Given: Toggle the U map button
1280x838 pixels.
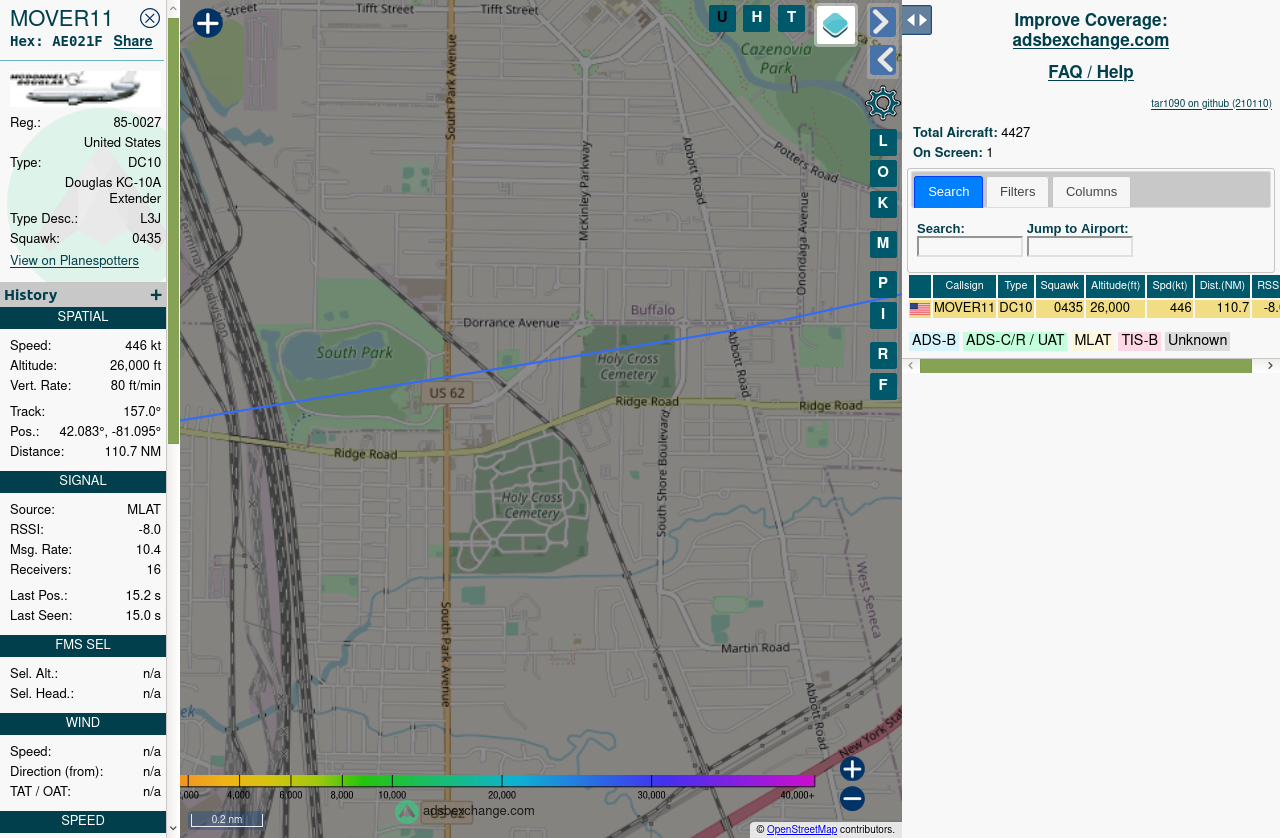Looking at the screenshot, I should (x=722, y=18).
